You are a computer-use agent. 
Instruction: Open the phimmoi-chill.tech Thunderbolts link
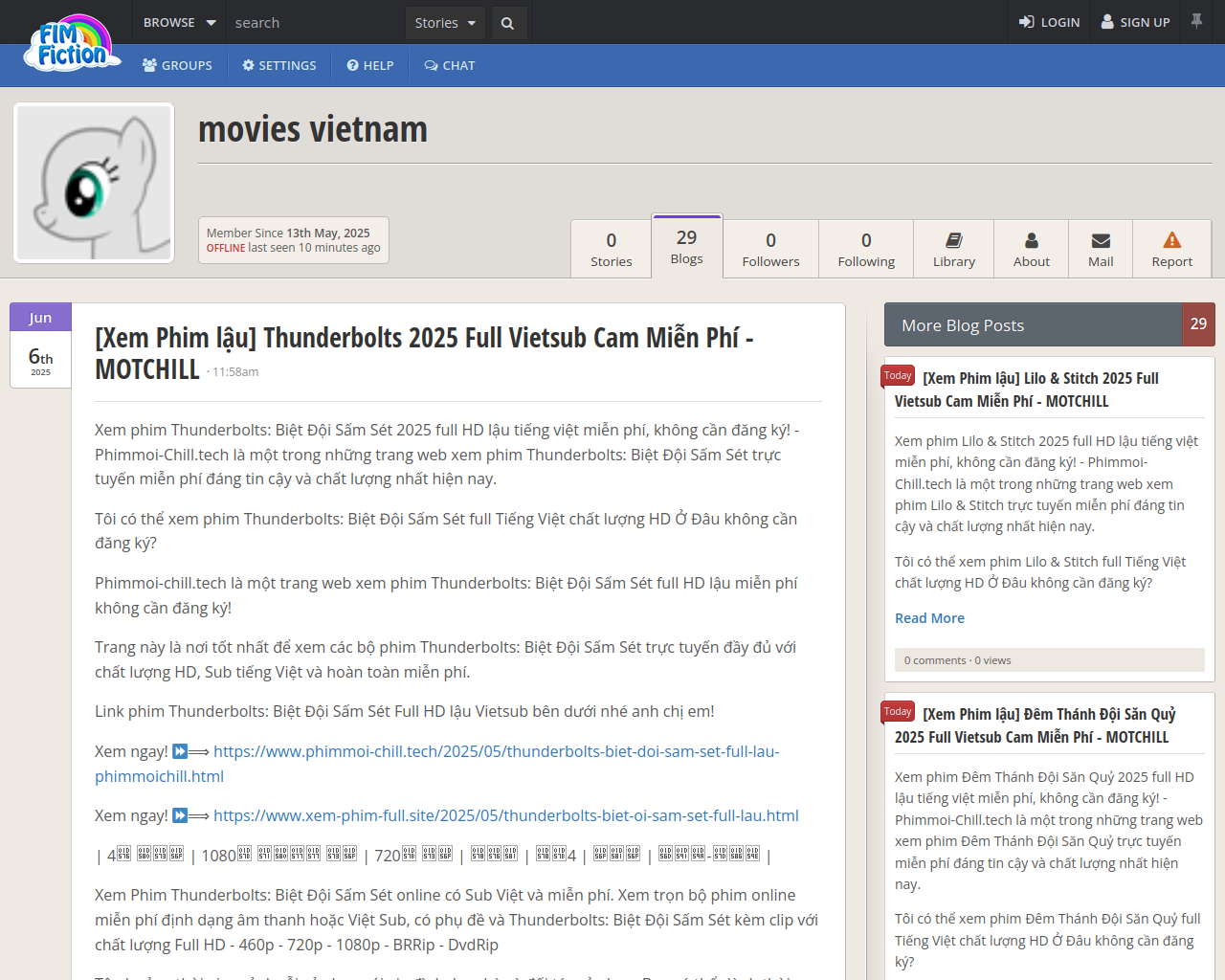coord(437,764)
